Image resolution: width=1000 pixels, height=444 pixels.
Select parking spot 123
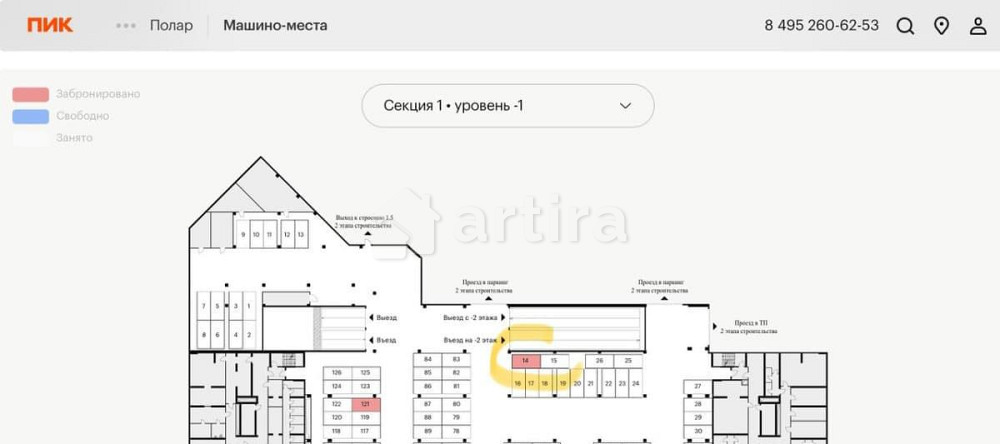coord(365,387)
